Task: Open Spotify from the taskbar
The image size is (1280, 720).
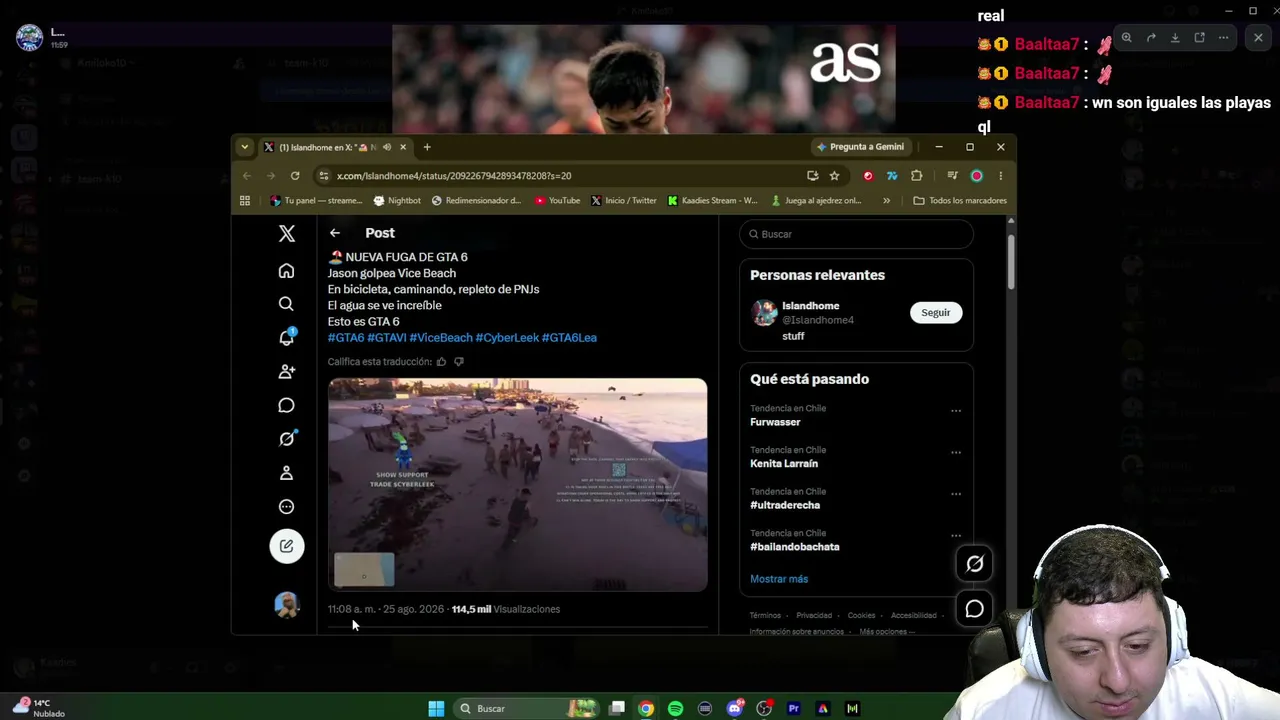Action: (675, 709)
